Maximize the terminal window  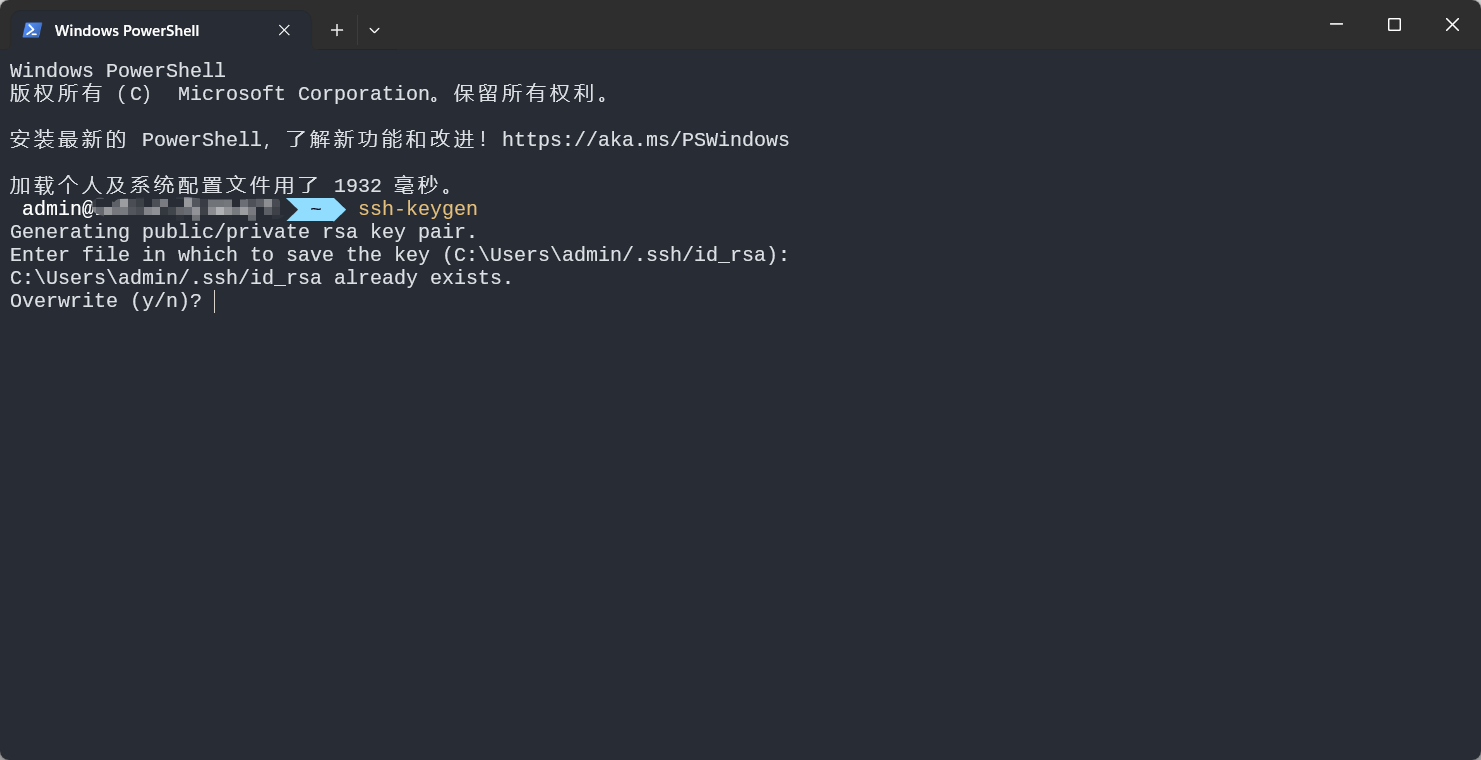[x=1394, y=24]
